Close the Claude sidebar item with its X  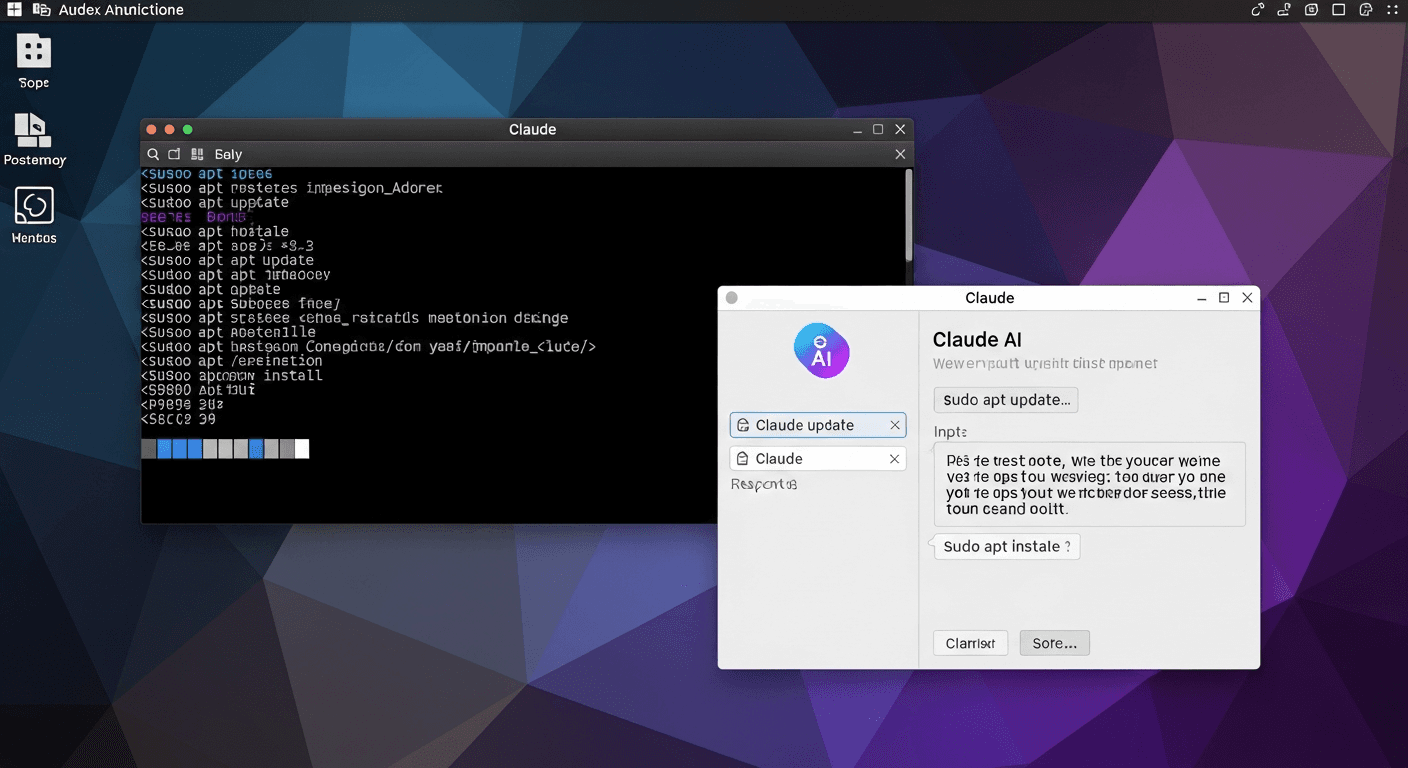[895, 459]
